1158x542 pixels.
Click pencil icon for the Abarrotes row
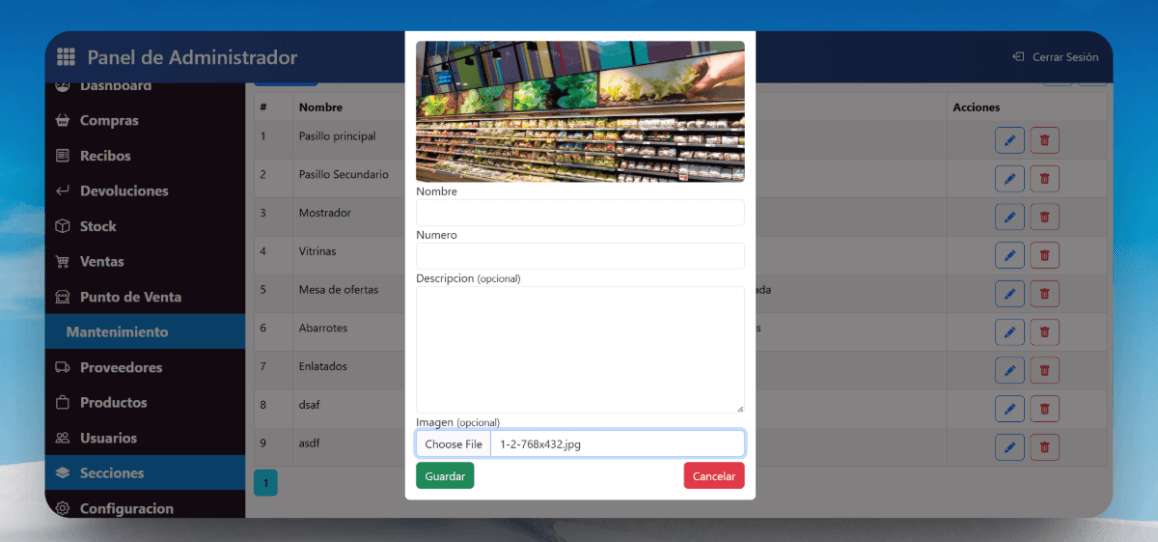tap(1009, 332)
